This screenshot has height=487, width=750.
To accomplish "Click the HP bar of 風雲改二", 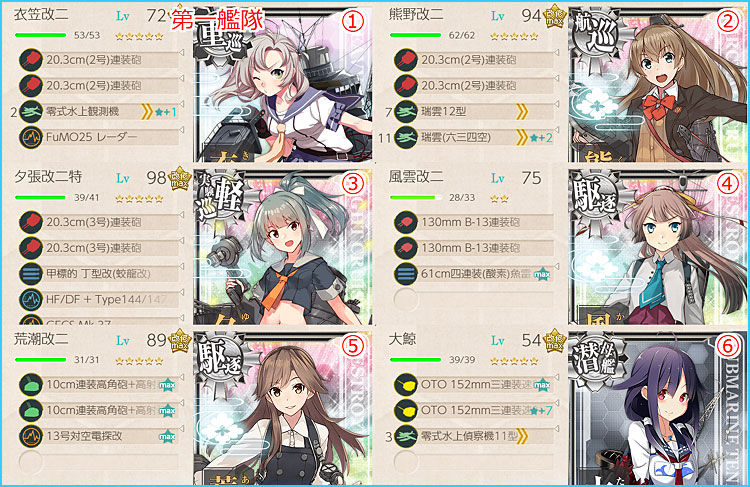I will (x=416, y=198).
